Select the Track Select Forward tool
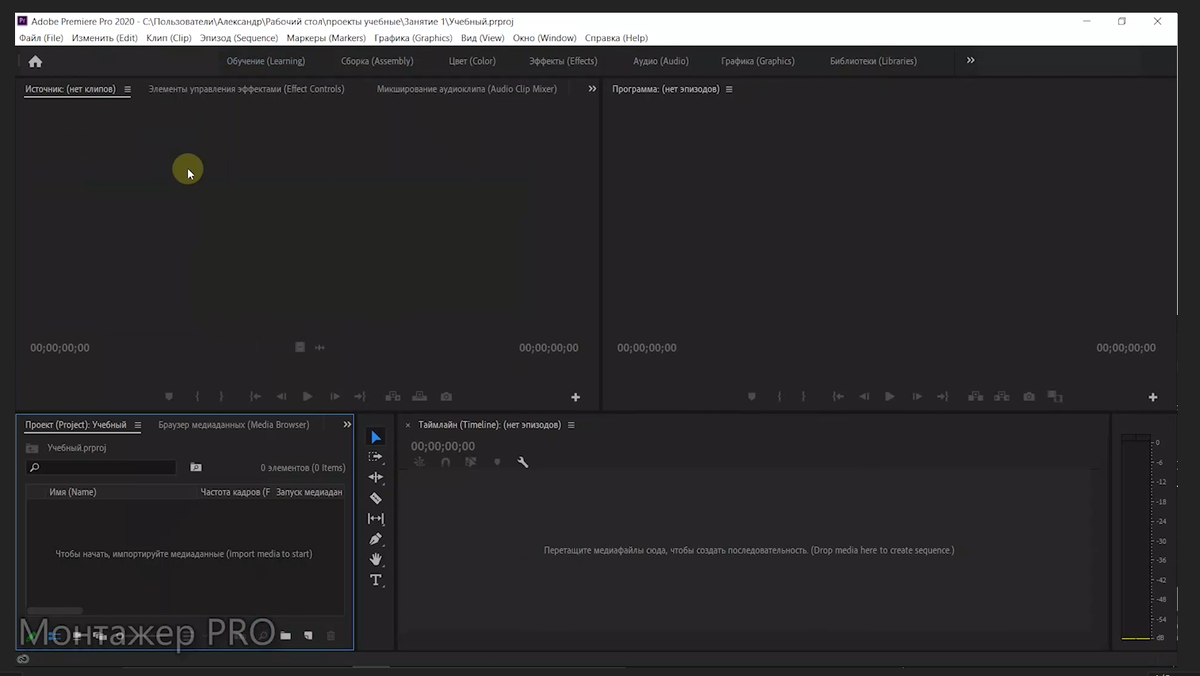The height and width of the screenshot is (676, 1200). click(x=376, y=457)
